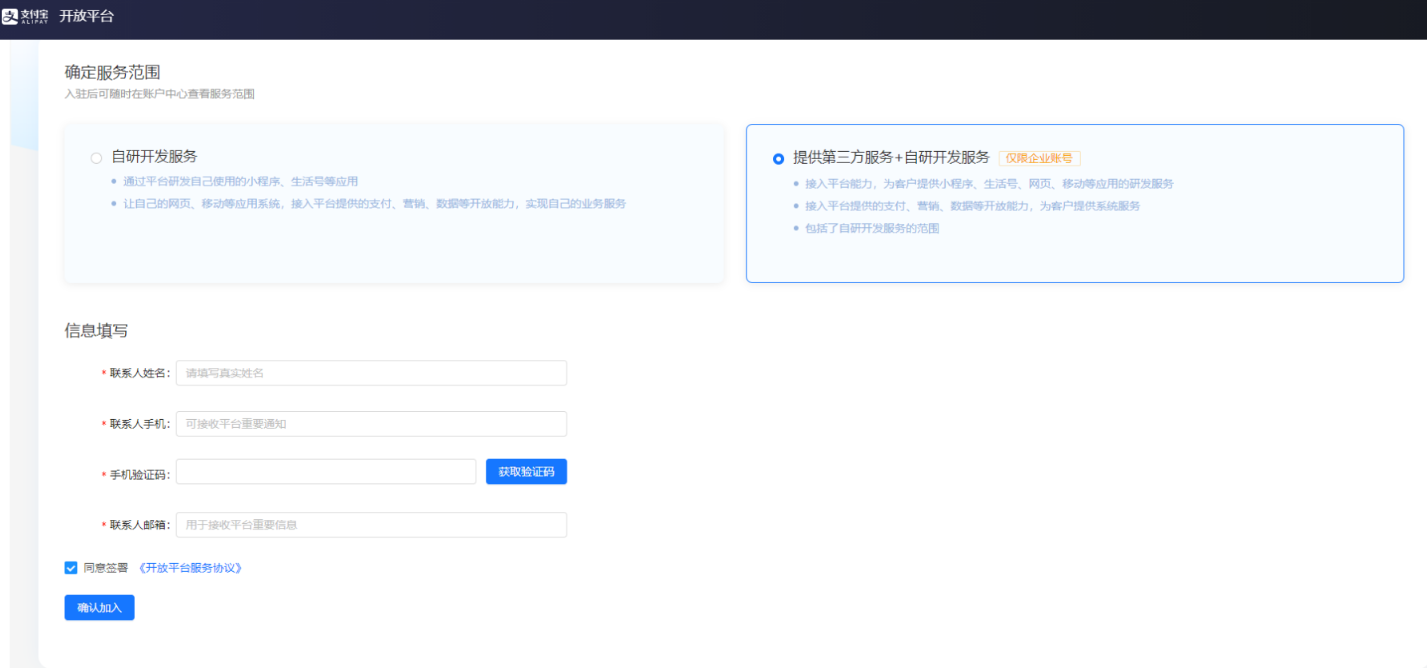
Task: Click the Alipay logo in the header
Action: pos(25,16)
